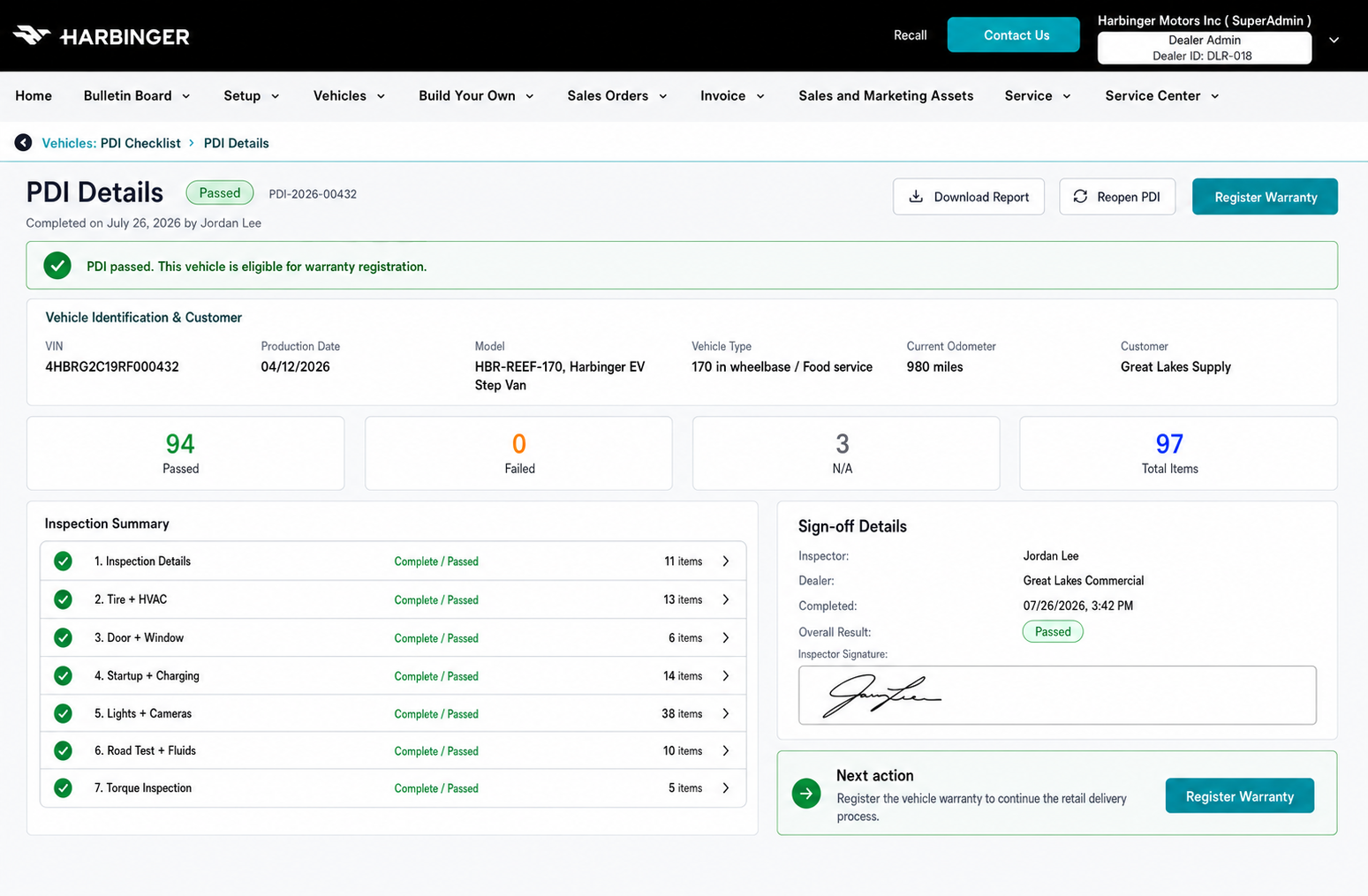This screenshot has height=896, width=1368.
Task: Open the account dropdown arrow in header
Action: click(x=1334, y=40)
